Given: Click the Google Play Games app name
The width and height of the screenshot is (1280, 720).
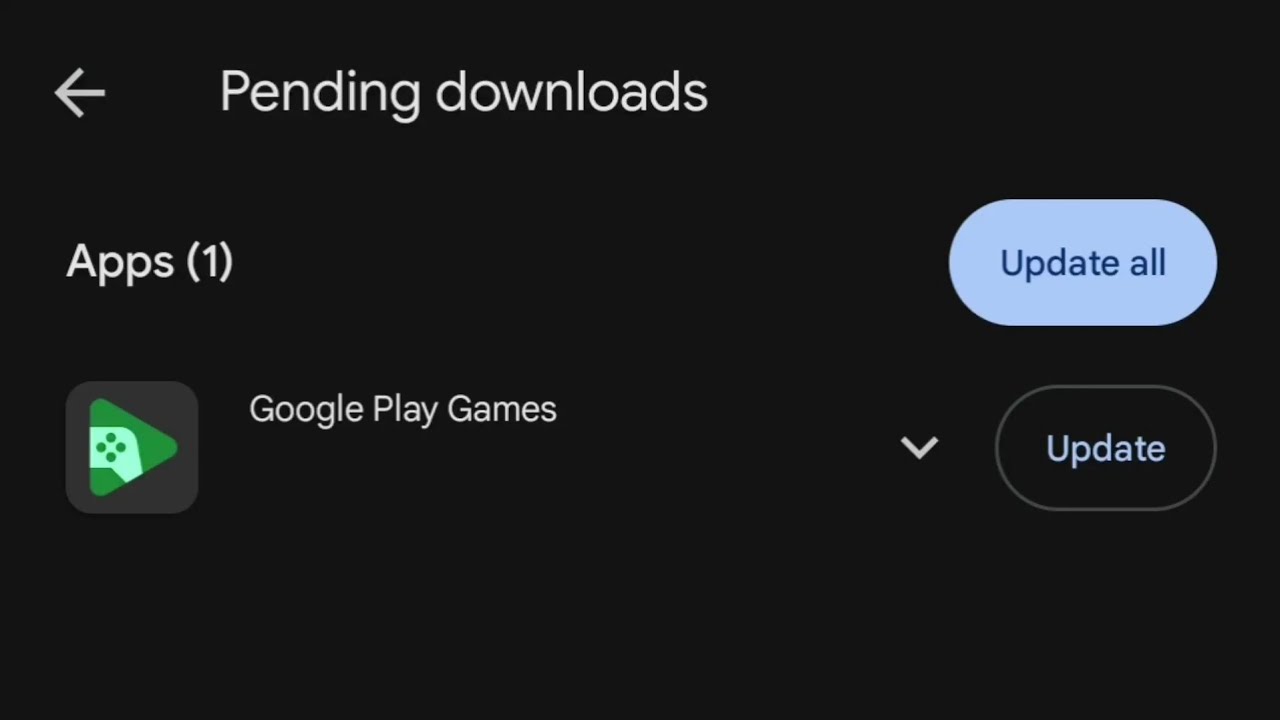Looking at the screenshot, I should tap(402, 409).
